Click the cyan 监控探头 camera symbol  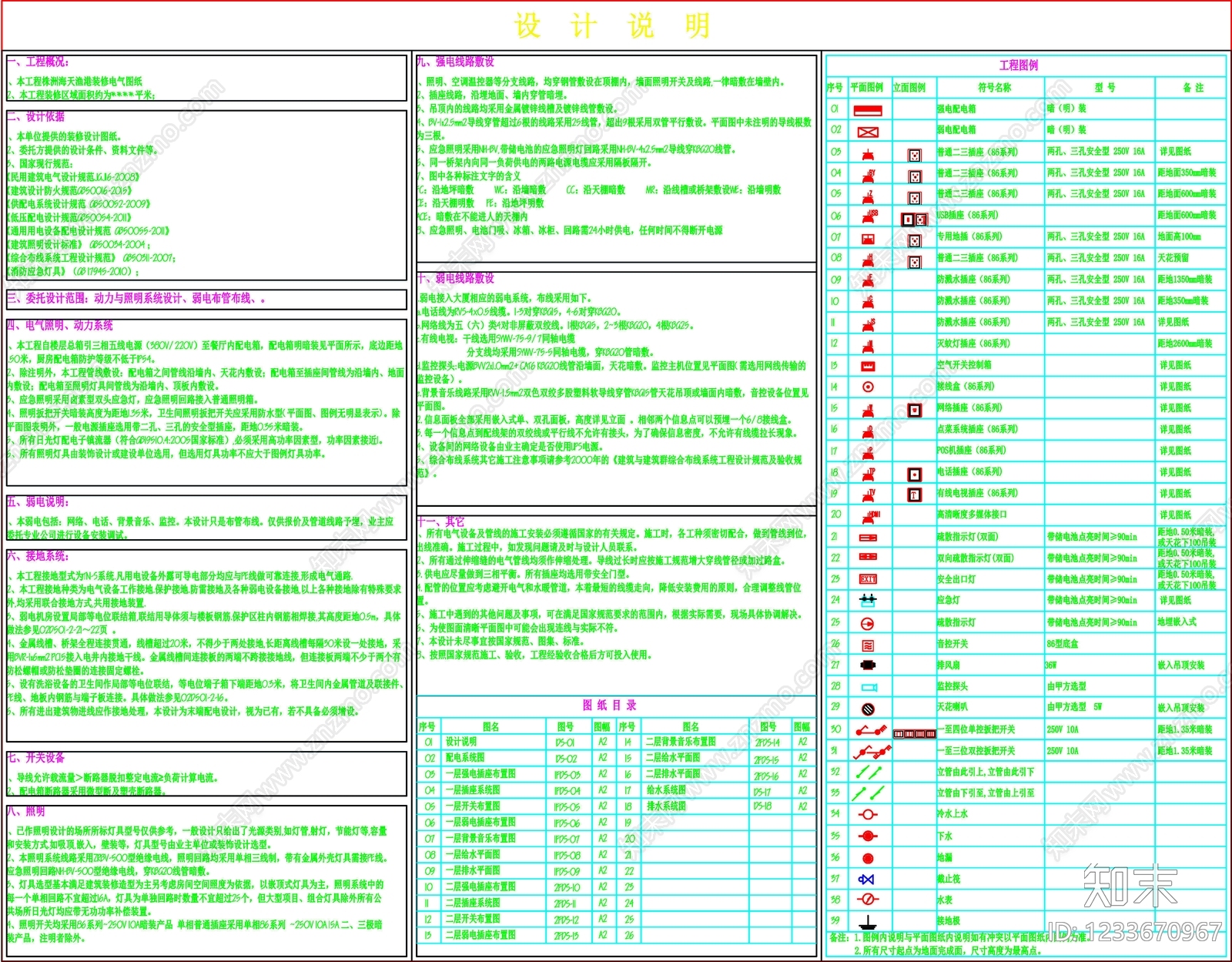869,687
